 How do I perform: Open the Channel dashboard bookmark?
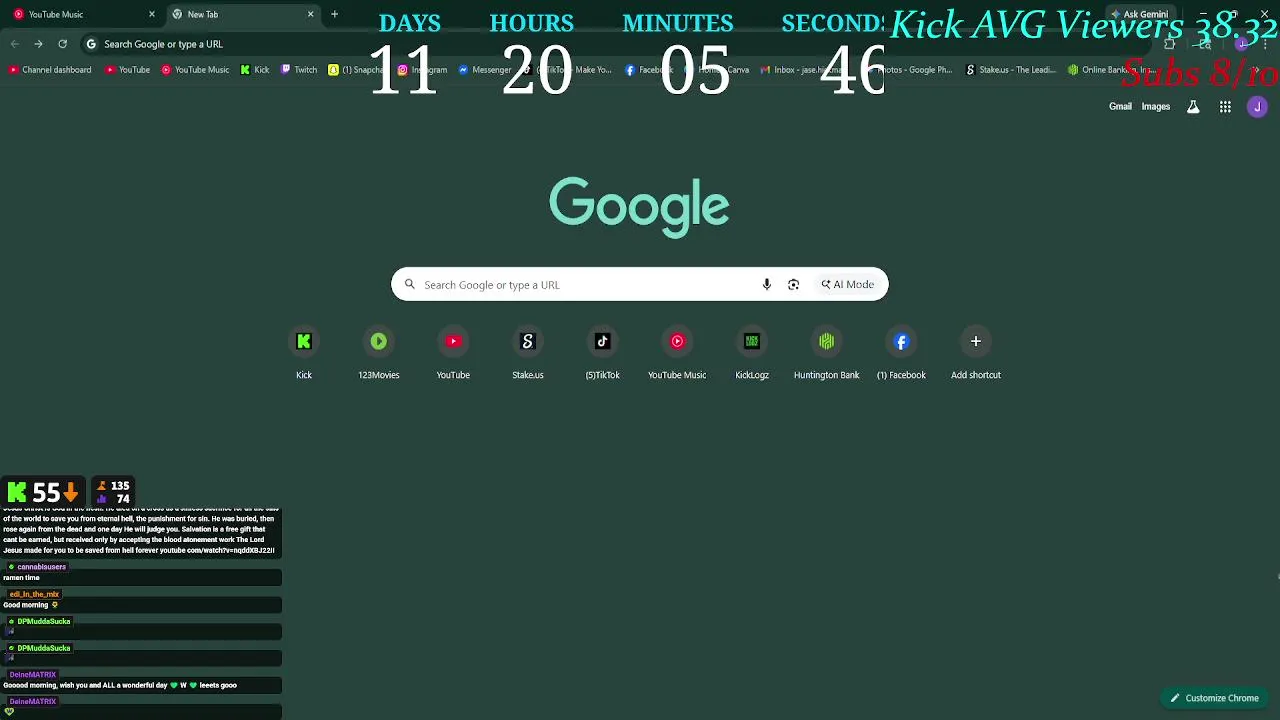[x=50, y=70]
